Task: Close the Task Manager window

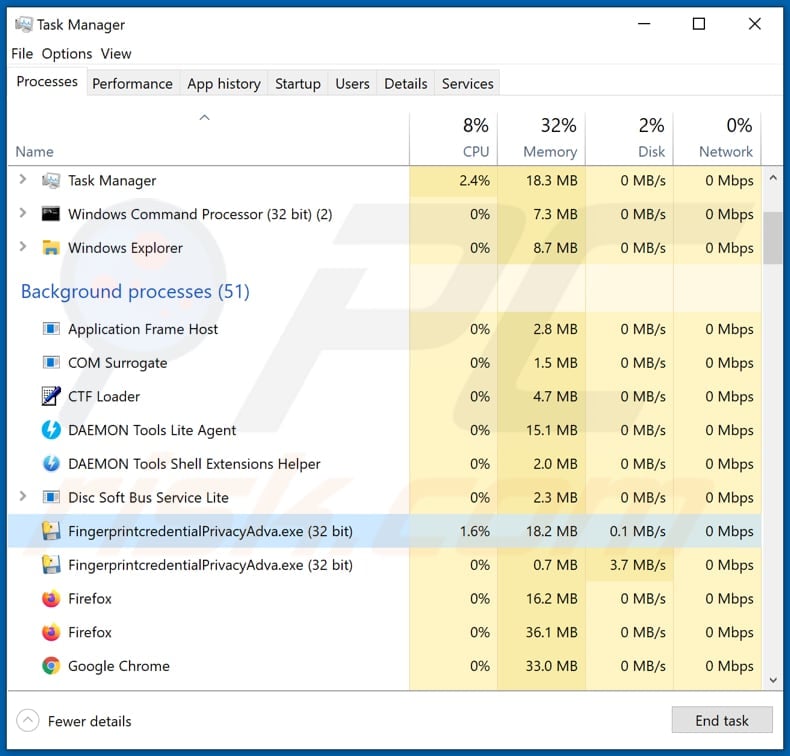Action: [754, 24]
